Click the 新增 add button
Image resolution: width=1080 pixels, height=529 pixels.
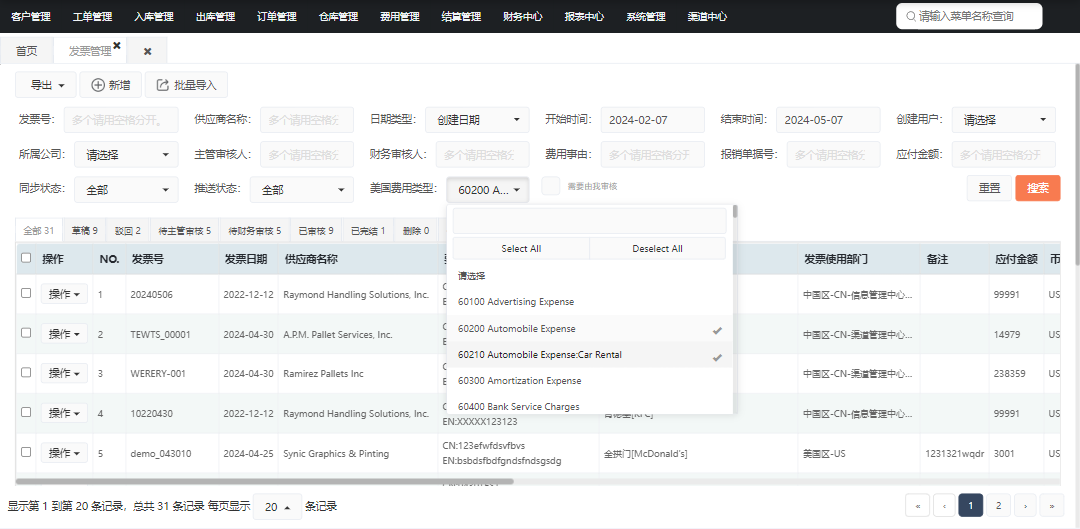[111, 85]
